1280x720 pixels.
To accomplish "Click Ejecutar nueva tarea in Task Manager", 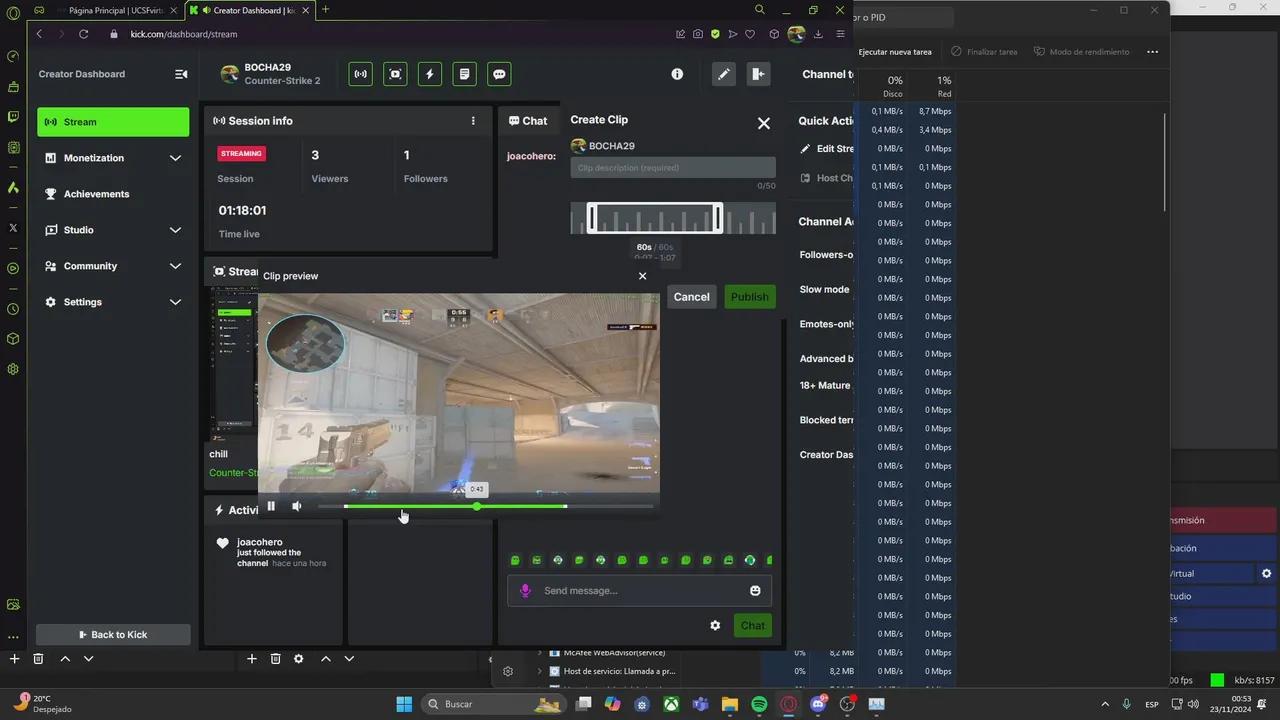I will [895, 52].
